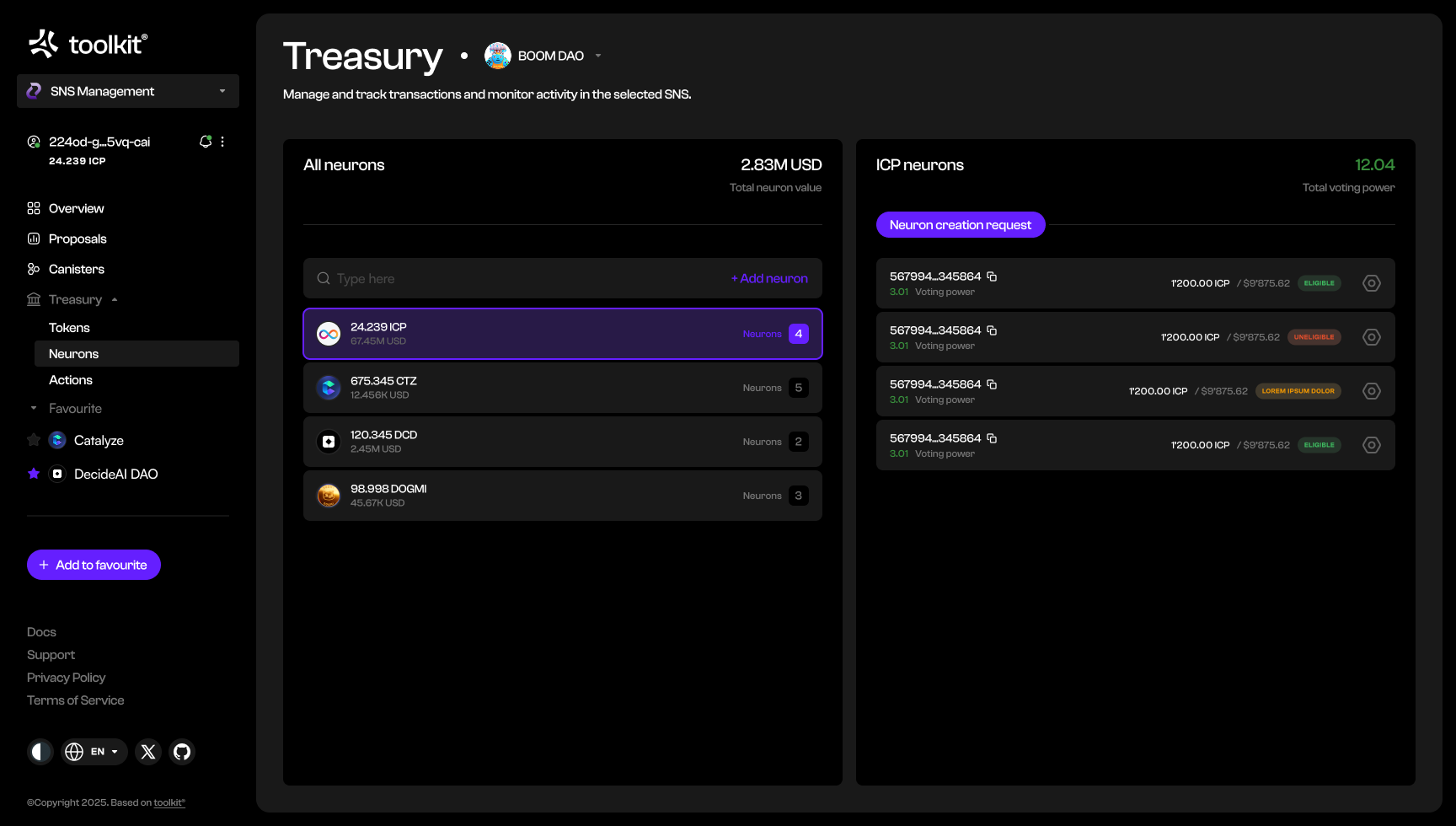Click the search magnifier icon
Viewport: 1456px width, 826px height.
tap(324, 278)
